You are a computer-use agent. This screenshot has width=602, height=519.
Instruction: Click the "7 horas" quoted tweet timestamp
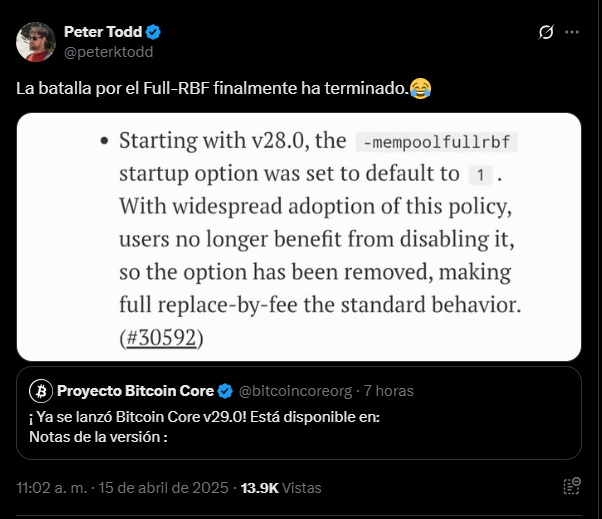coord(388,390)
